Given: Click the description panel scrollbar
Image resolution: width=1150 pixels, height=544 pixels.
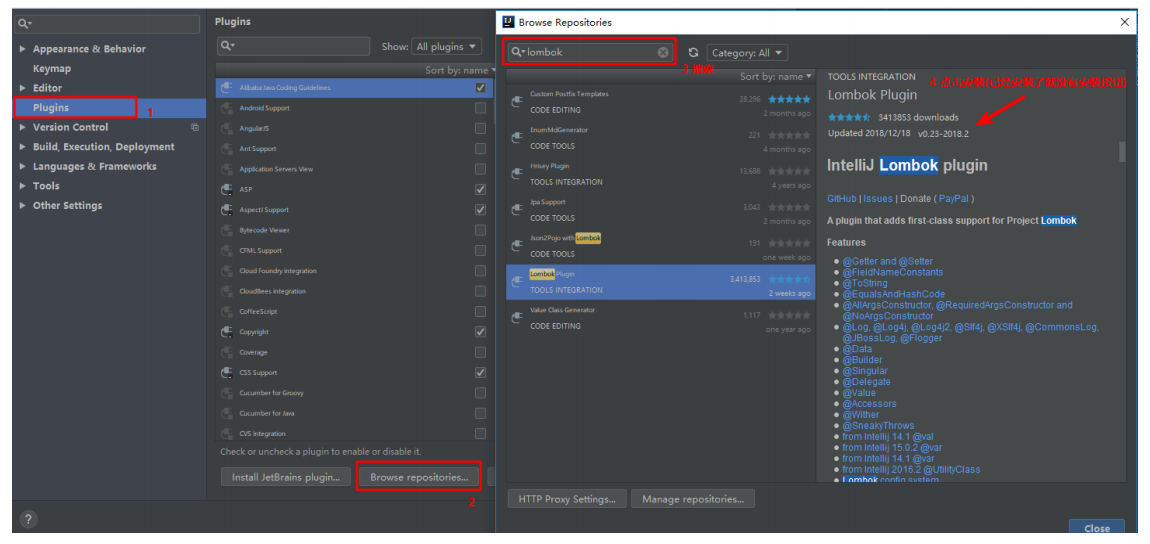Looking at the screenshot, I should click(x=1121, y=152).
